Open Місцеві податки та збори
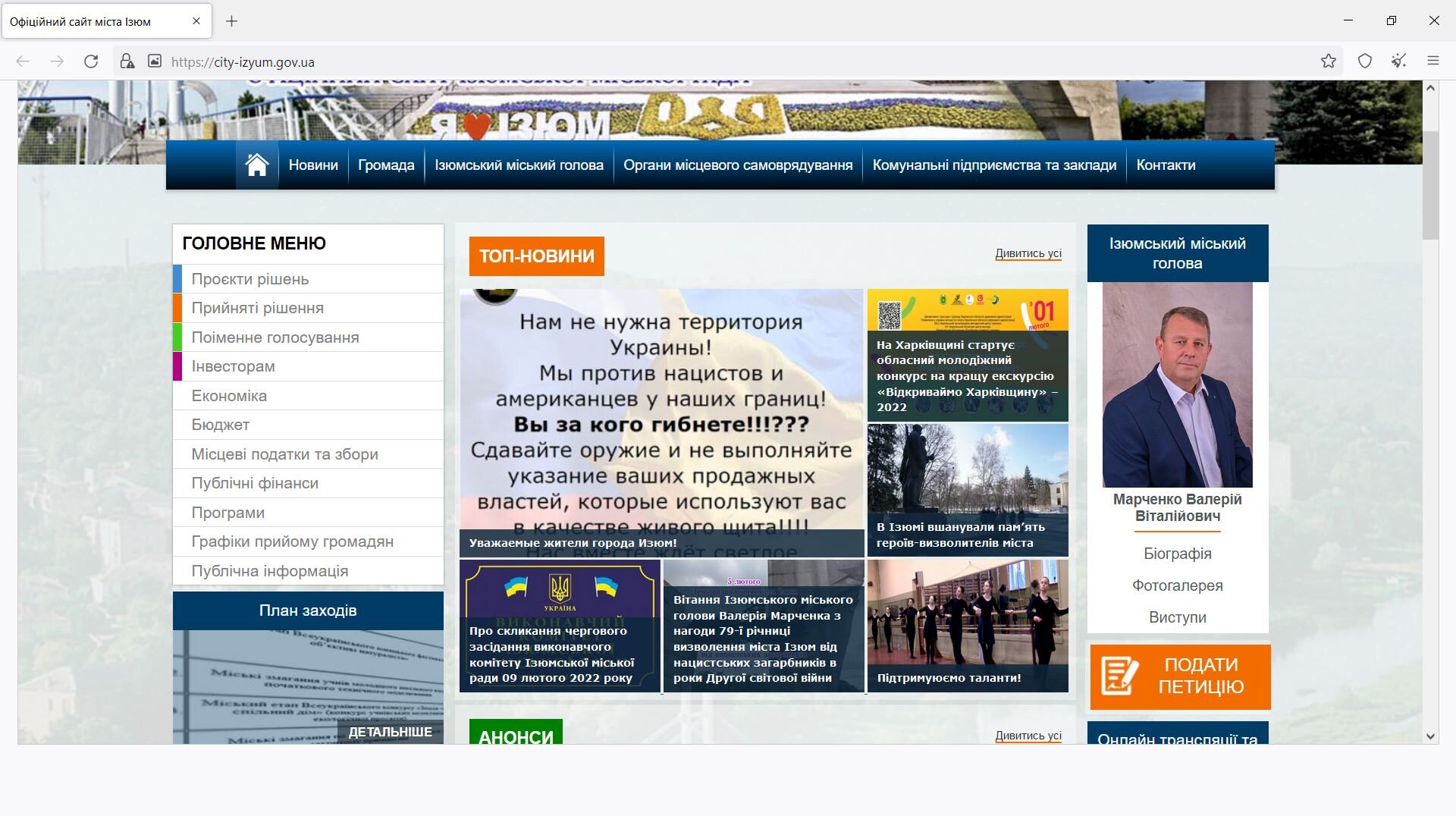Viewport: 1456px width, 816px height. 308,454
